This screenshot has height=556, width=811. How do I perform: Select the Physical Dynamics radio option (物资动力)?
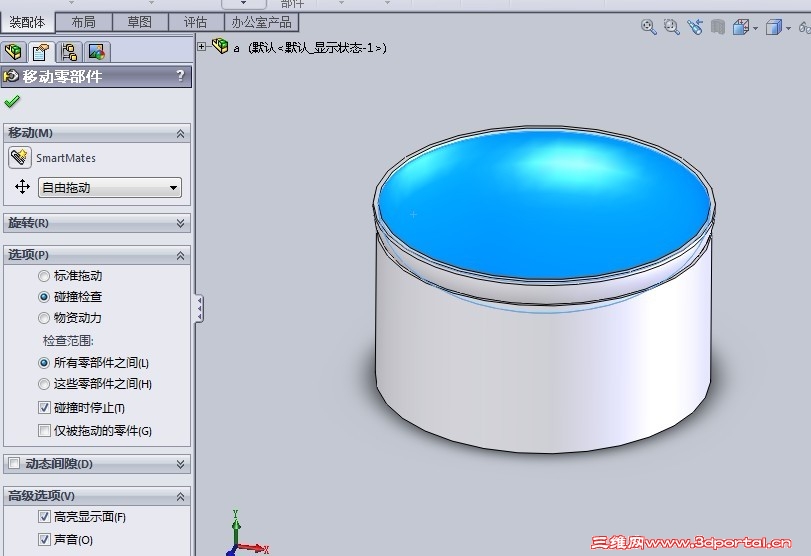tap(44, 318)
